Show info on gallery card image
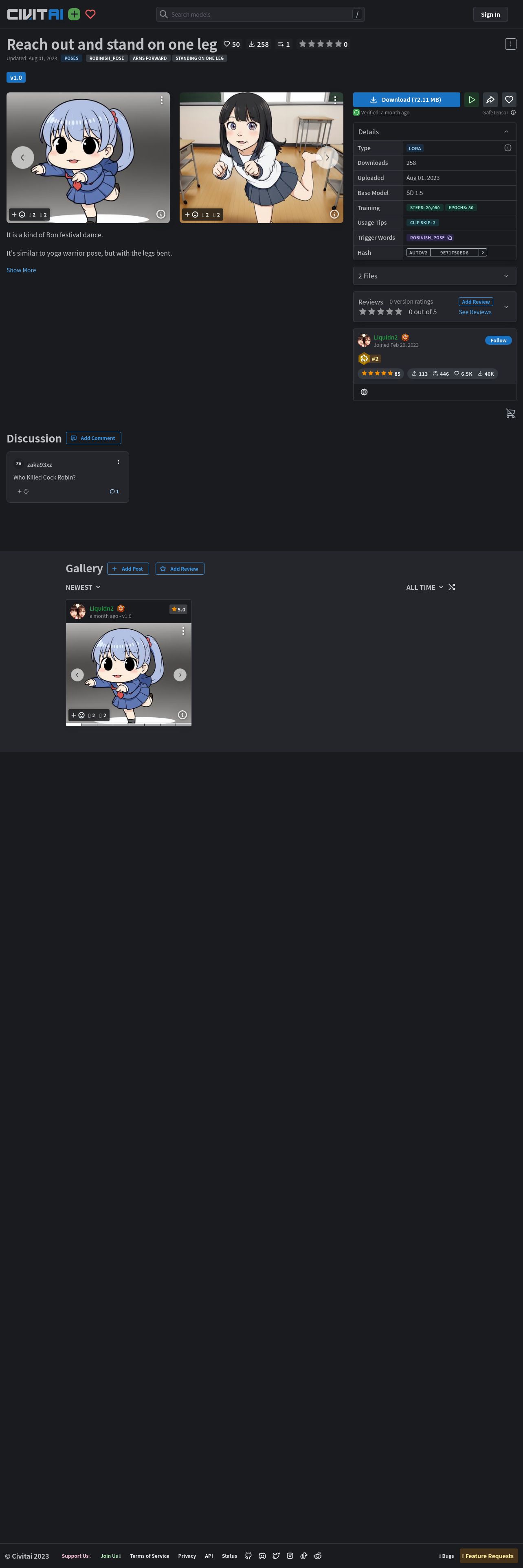This screenshot has width=523, height=1568. pos(182,715)
